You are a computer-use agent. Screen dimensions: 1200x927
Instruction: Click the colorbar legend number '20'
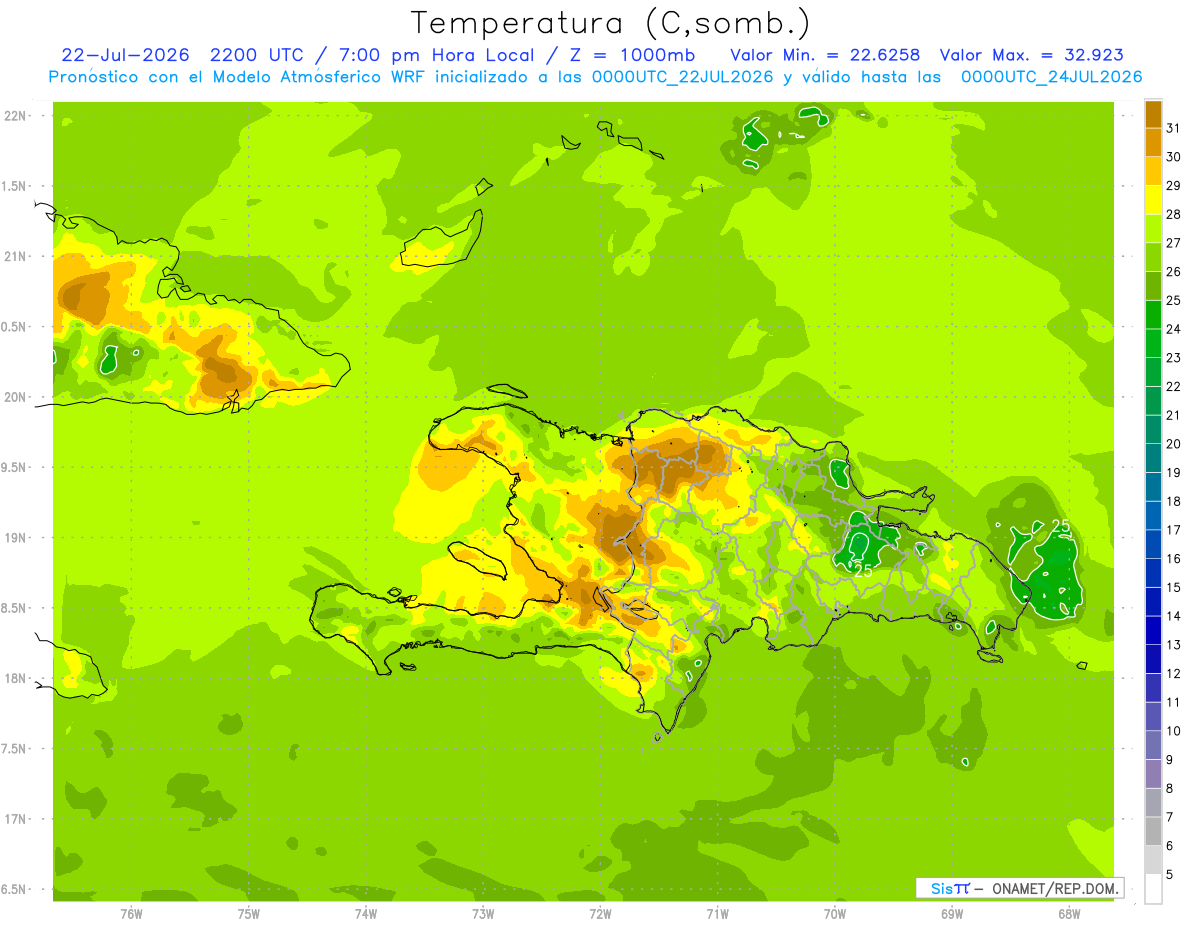tap(1175, 444)
